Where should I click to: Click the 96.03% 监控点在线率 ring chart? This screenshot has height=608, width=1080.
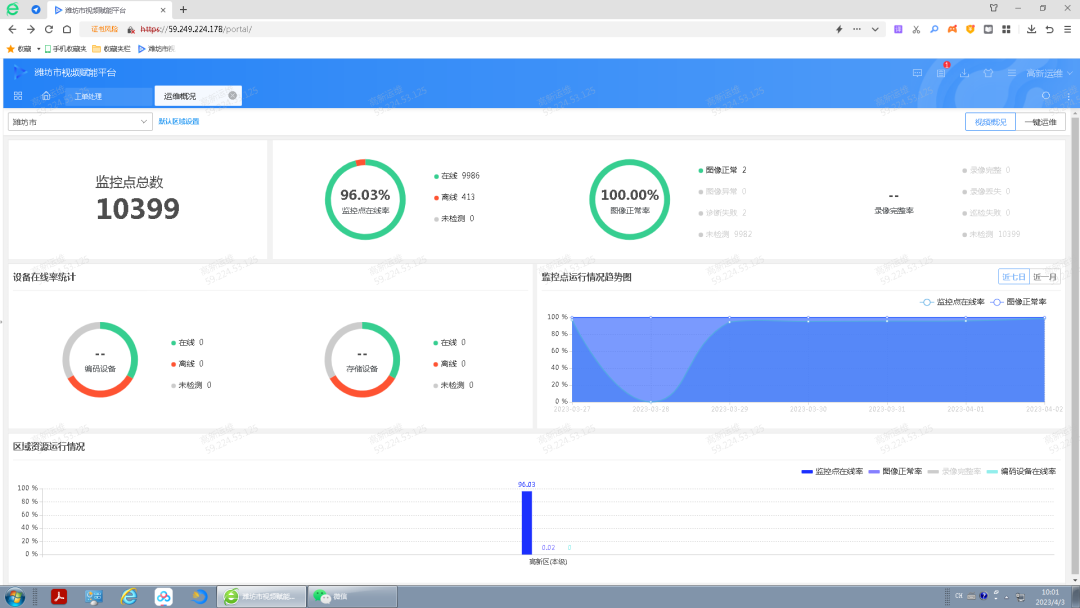pyautogui.click(x=365, y=200)
